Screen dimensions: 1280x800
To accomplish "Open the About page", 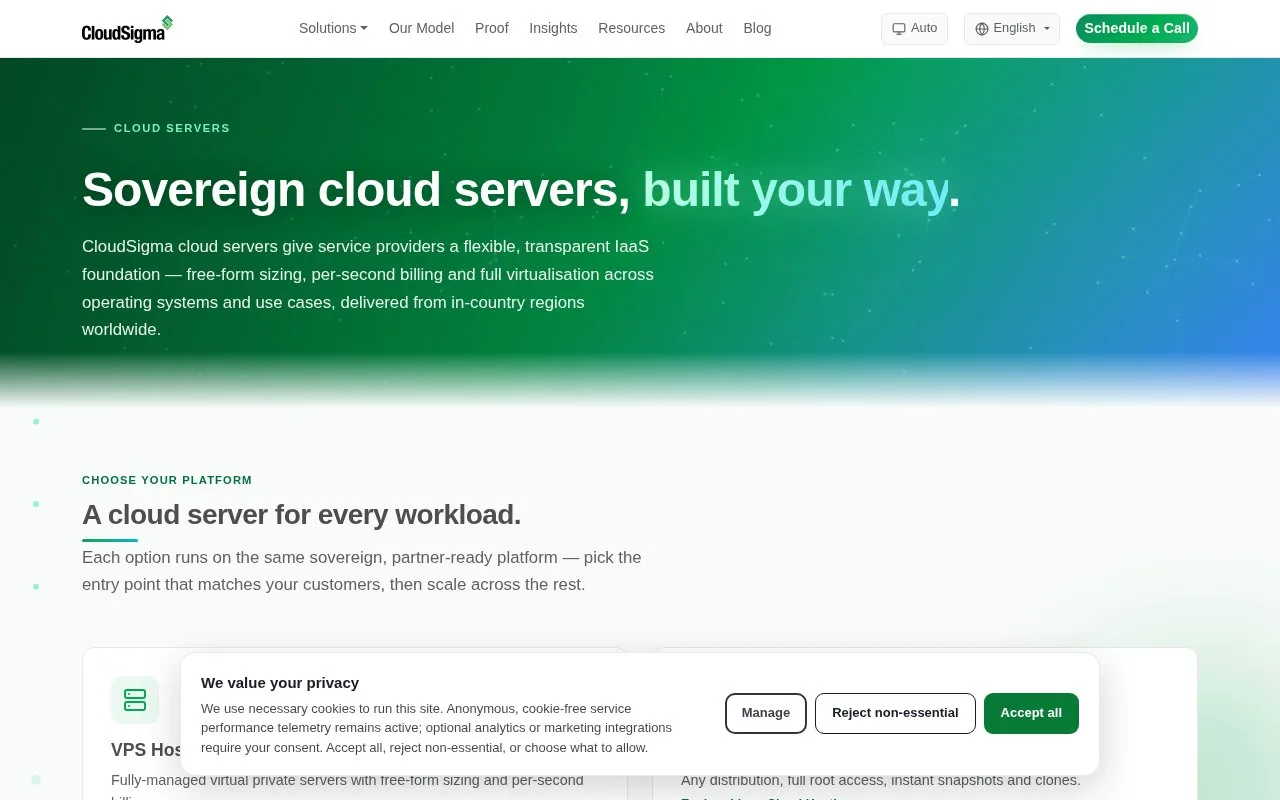I will pyautogui.click(x=704, y=28).
